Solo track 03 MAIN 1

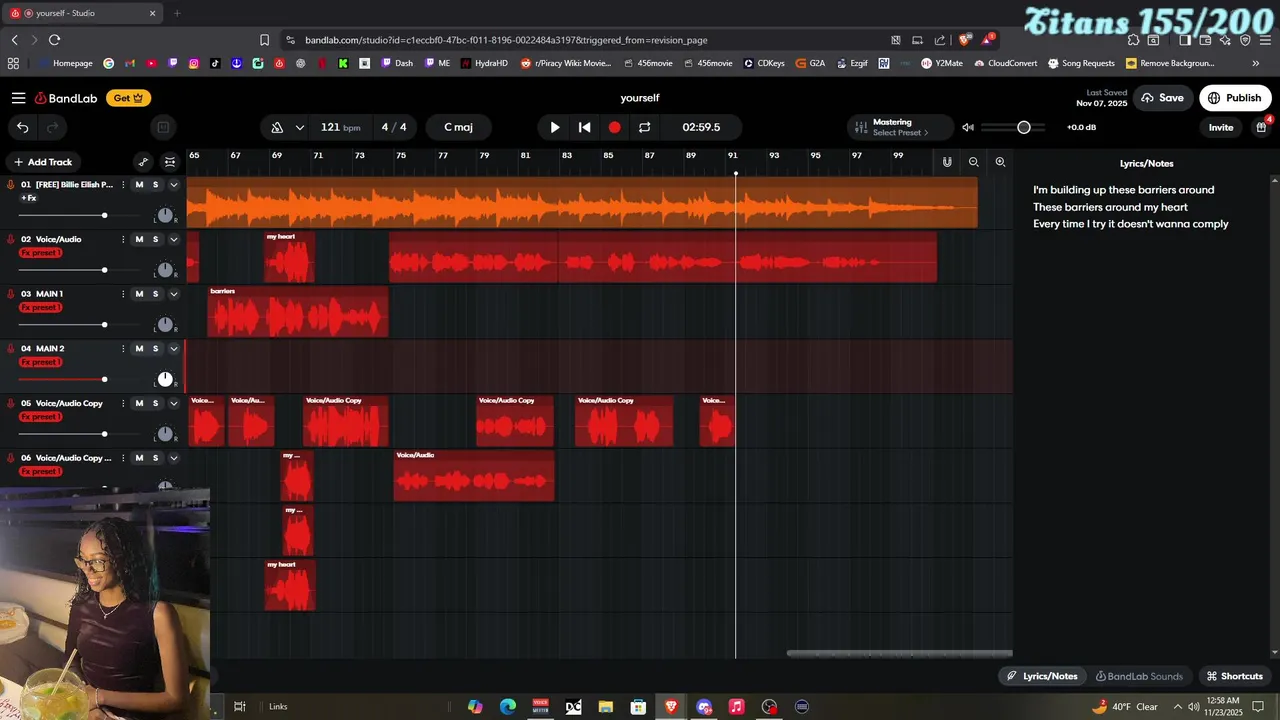pyautogui.click(x=155, y=294)
